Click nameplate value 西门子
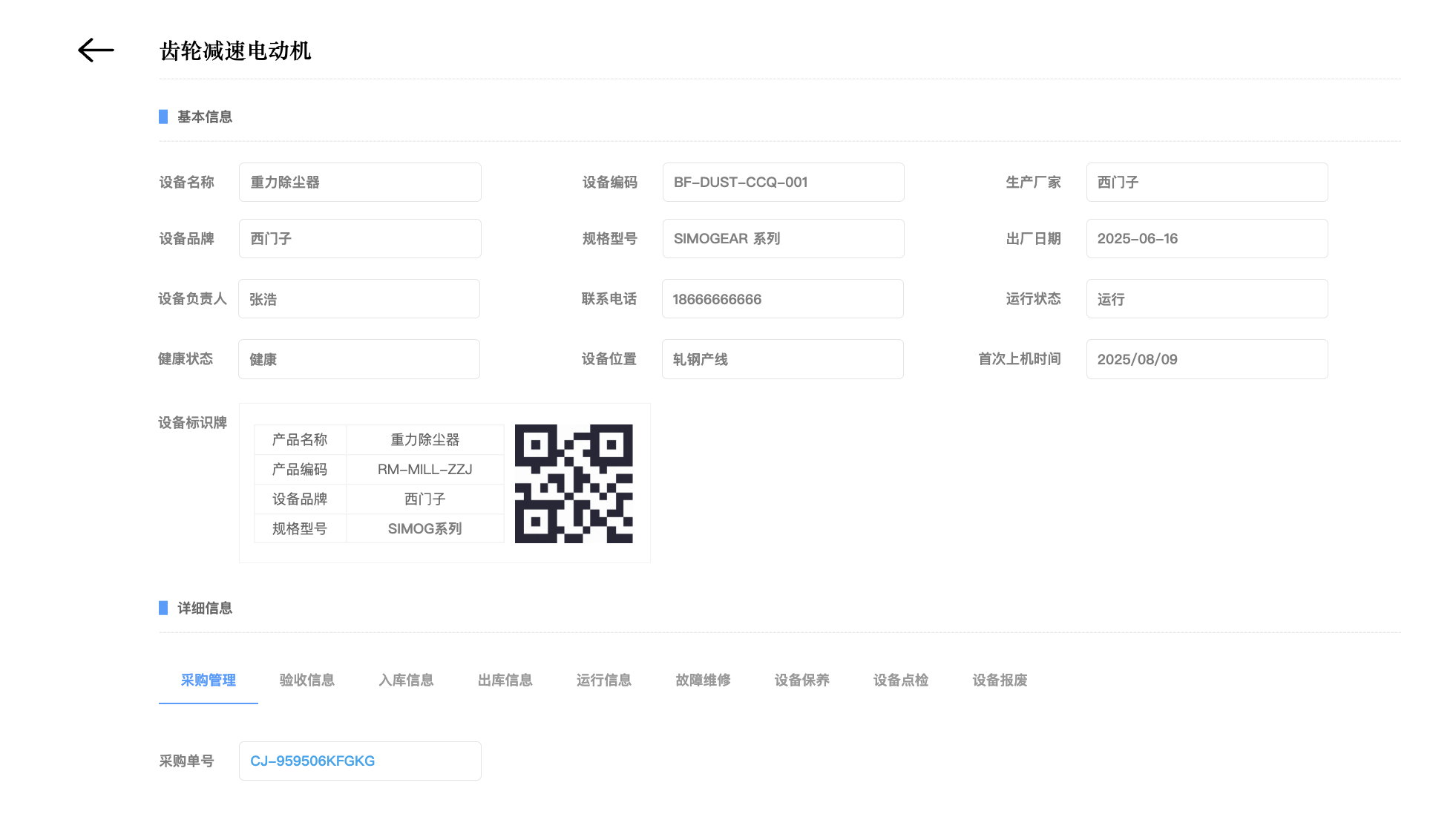Image resolution: width=1456 pixels, height=840 pixels. click(x=425, y=499)
